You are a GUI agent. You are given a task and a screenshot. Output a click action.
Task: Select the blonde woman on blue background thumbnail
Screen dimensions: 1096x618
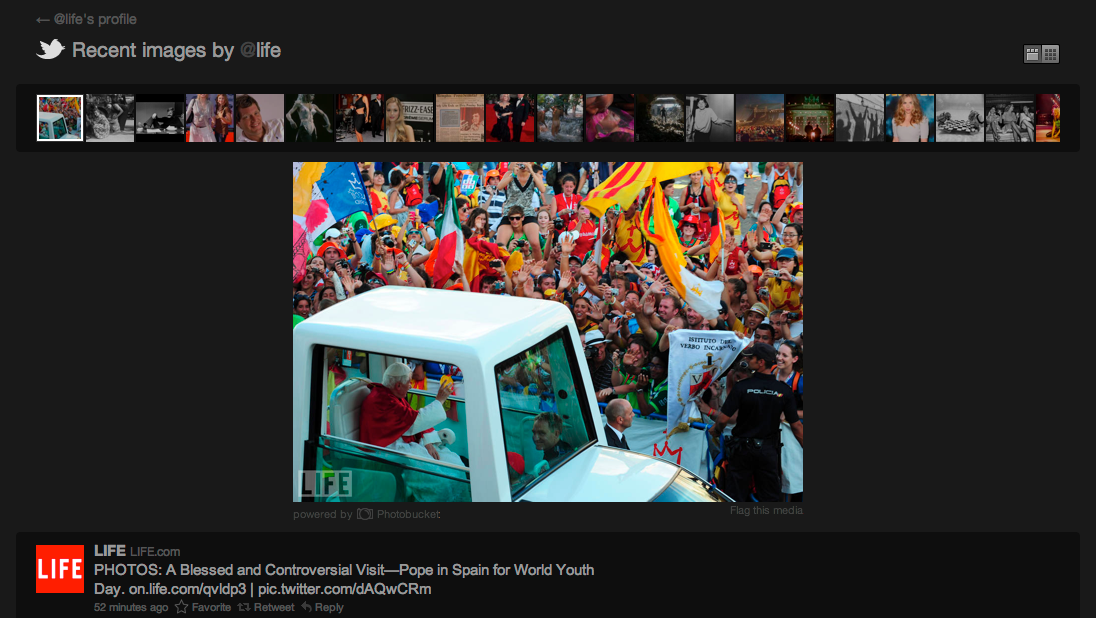click(910, 118)
